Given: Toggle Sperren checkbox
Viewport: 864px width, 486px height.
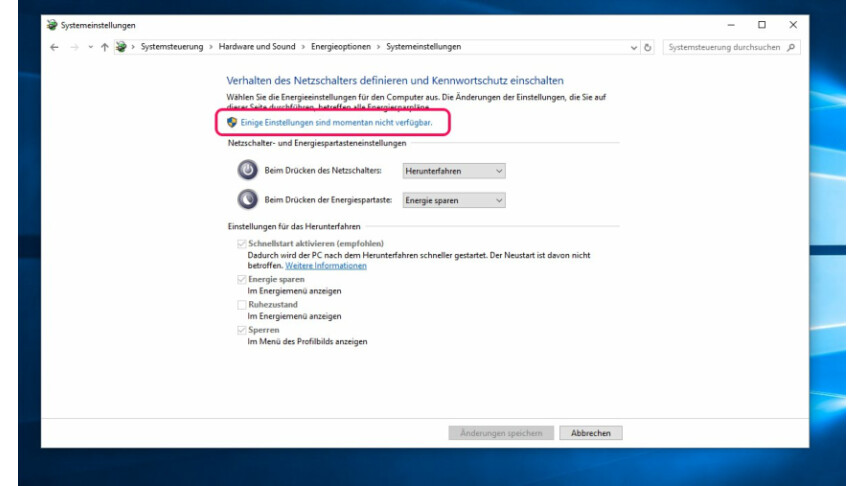Looking at the screenshot, I should coord(241,330).
